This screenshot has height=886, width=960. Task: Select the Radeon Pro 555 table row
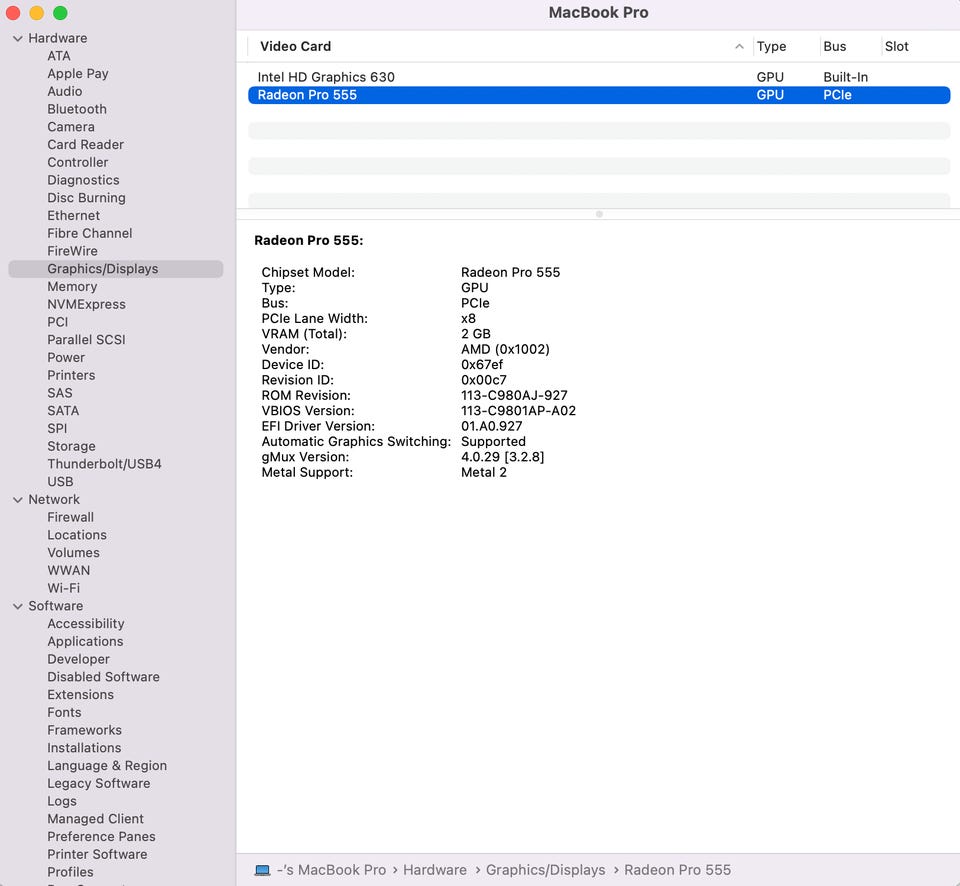[x=599, y=95]
